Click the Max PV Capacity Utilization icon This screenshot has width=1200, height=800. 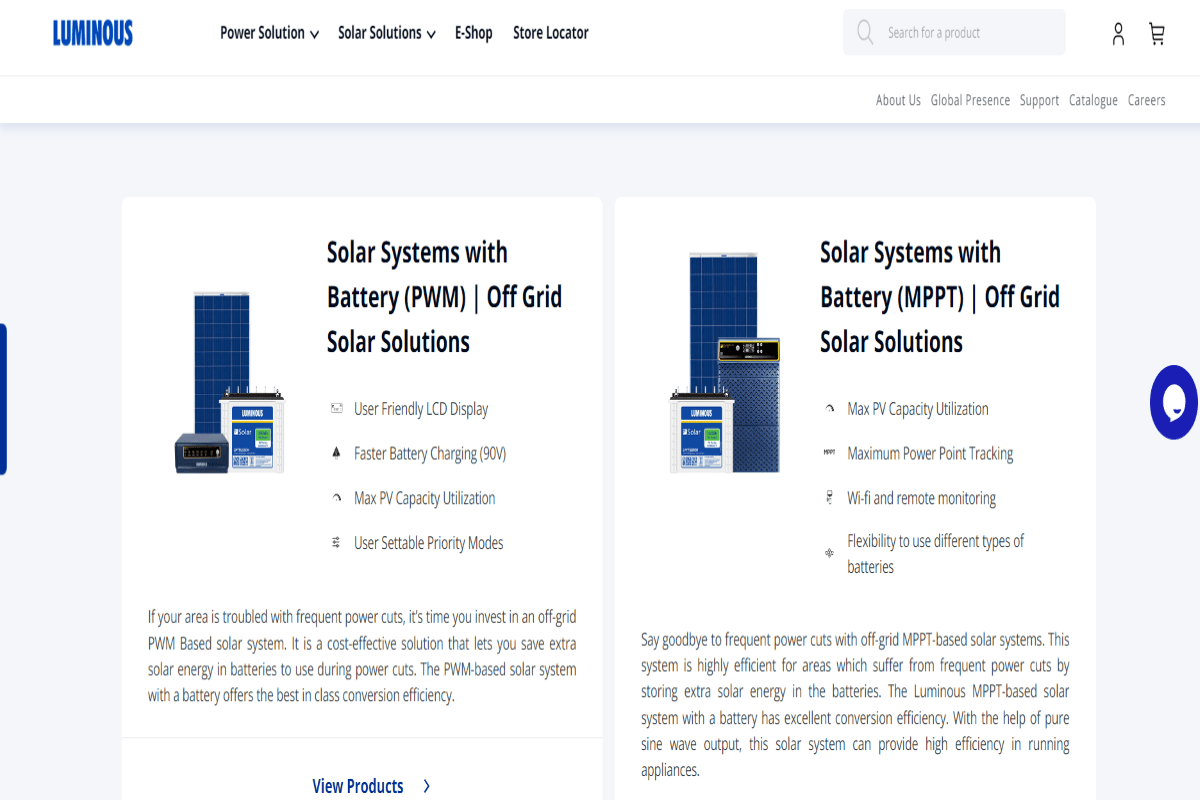[x=336, y=497]
